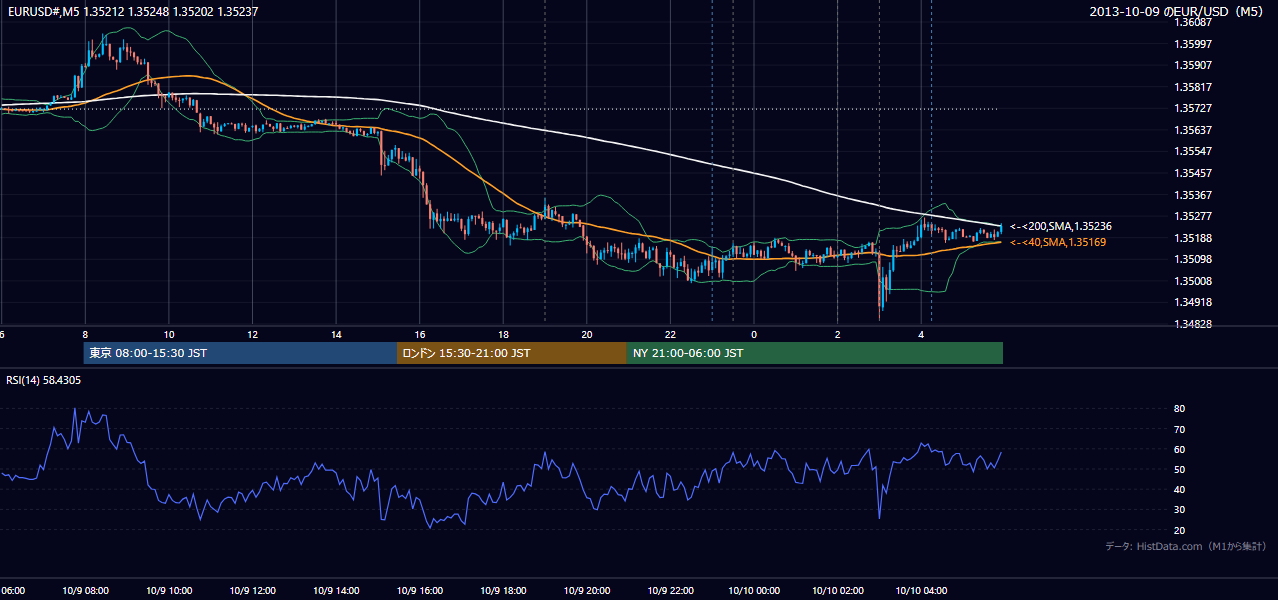
Task: Click the 10/9 10:00 time label
Action: pos(168,591)
